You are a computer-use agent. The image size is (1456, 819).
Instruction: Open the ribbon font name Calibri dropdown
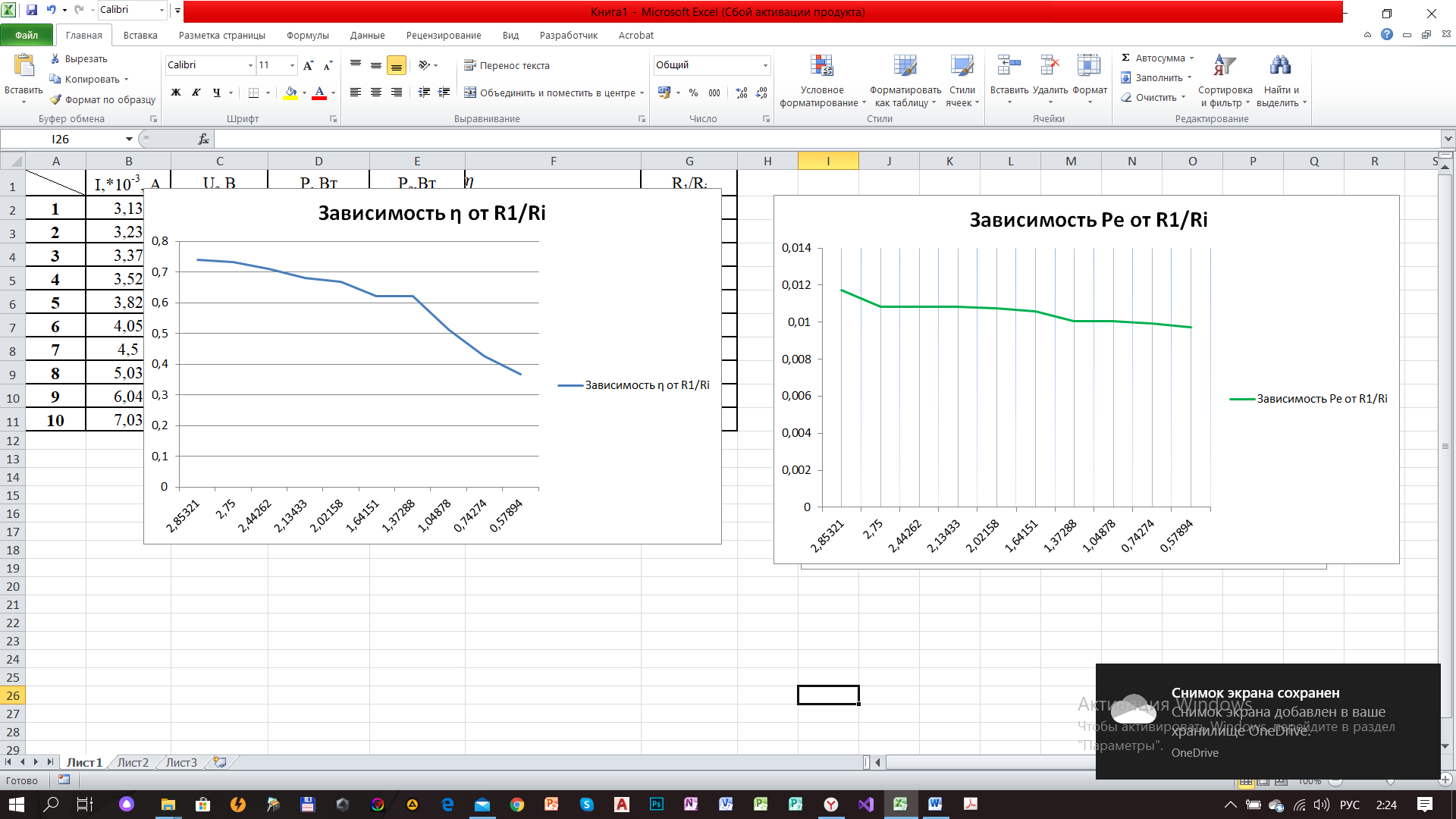[x=250, y=65]
